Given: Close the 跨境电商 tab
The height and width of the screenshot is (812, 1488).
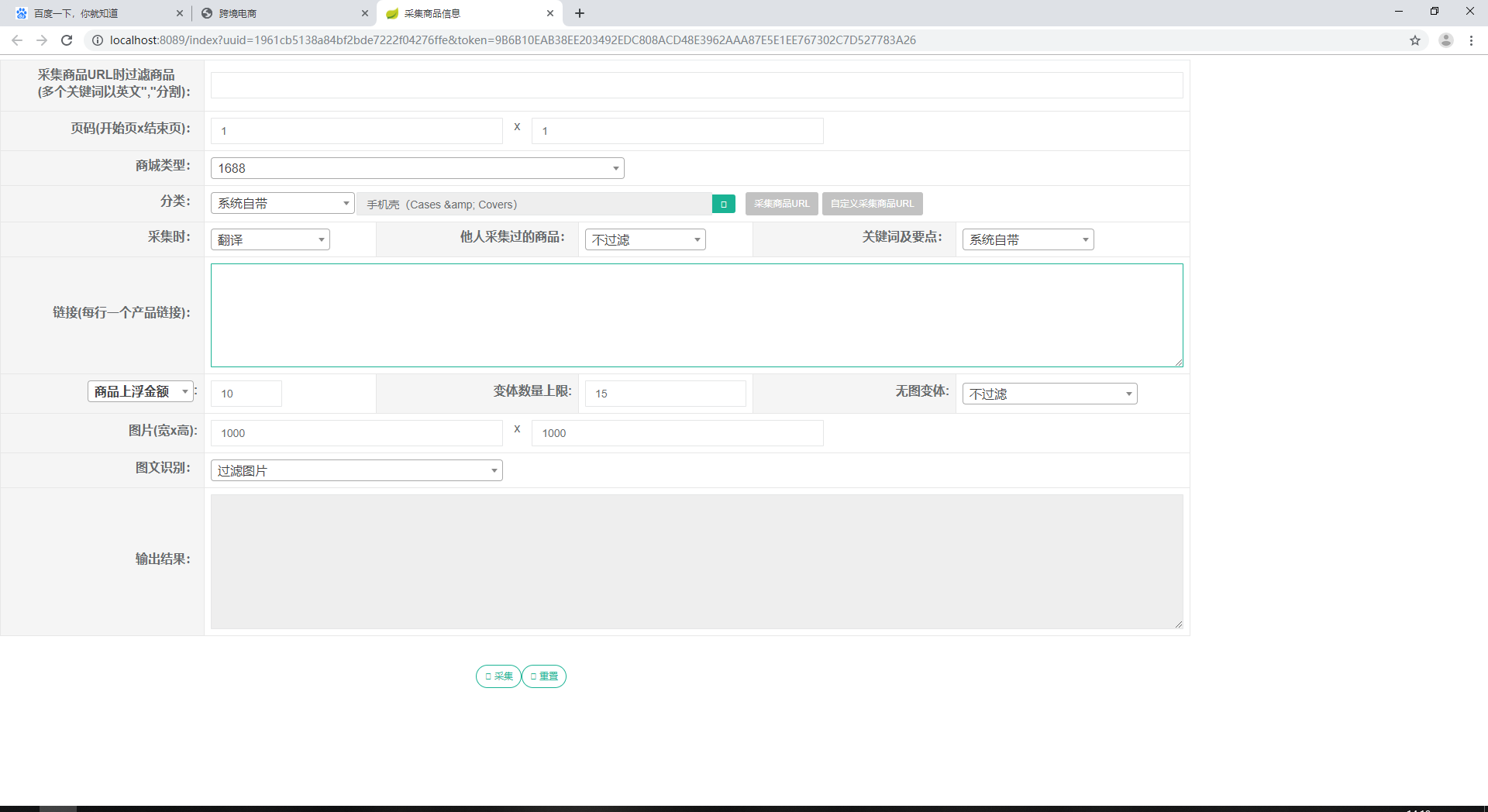Looking at the screenshot, I should coord(365,13).
